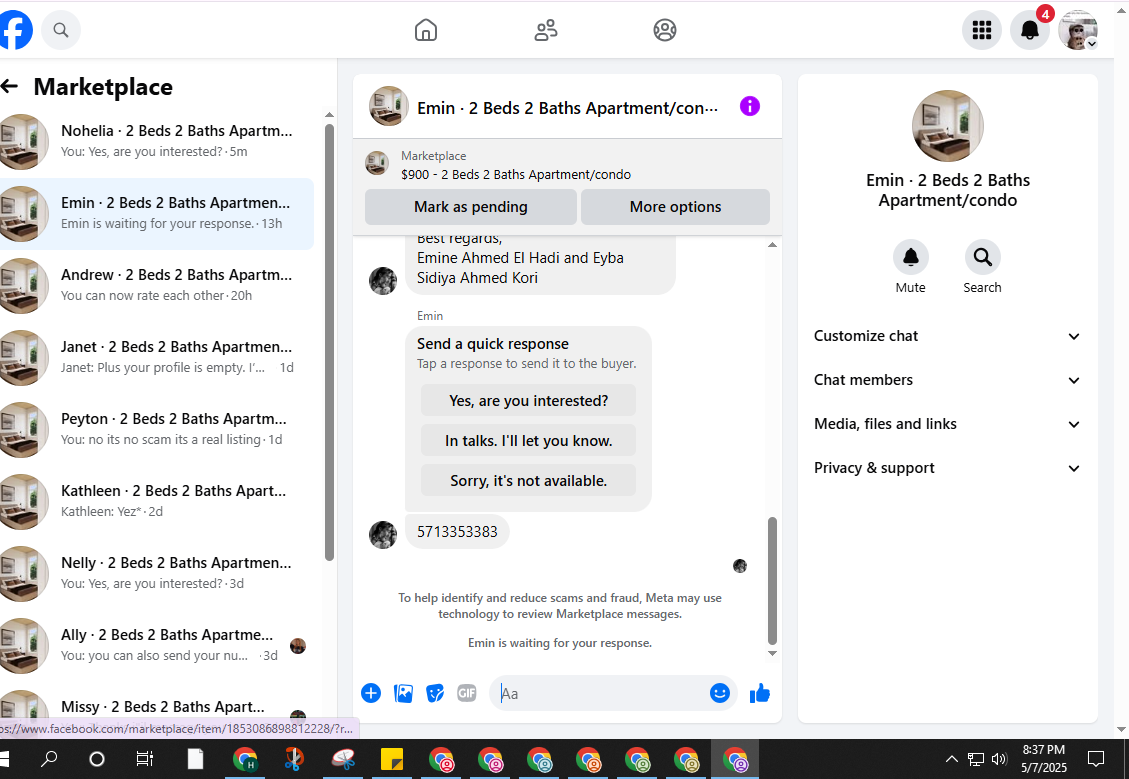Open Peyton conversation

tap(157, 430)
